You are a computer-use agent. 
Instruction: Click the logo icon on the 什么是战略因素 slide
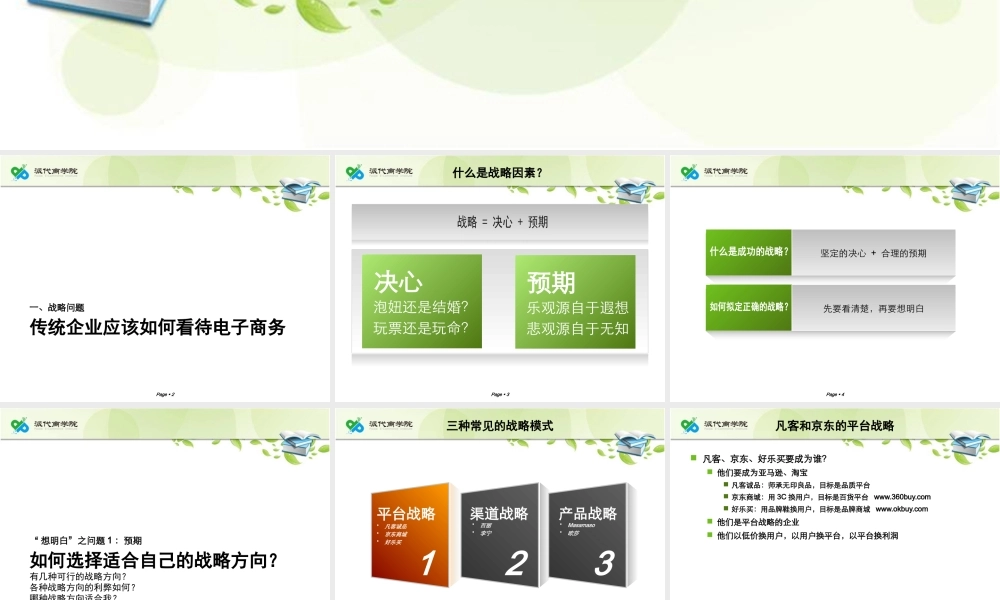click(351, 172)
